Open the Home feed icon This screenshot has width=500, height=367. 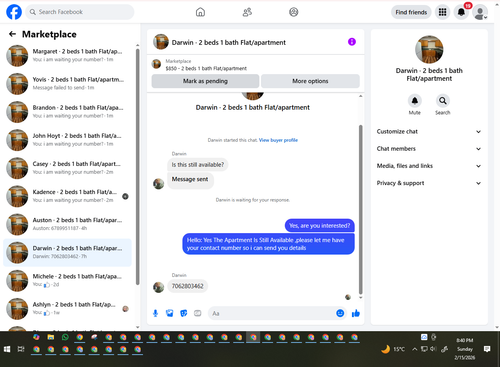pos(200,12)
